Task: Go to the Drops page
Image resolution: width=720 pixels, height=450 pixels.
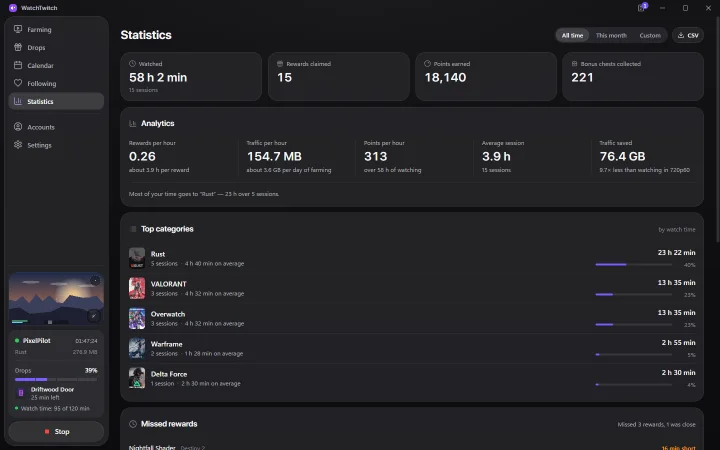Action: pos(56,47)
